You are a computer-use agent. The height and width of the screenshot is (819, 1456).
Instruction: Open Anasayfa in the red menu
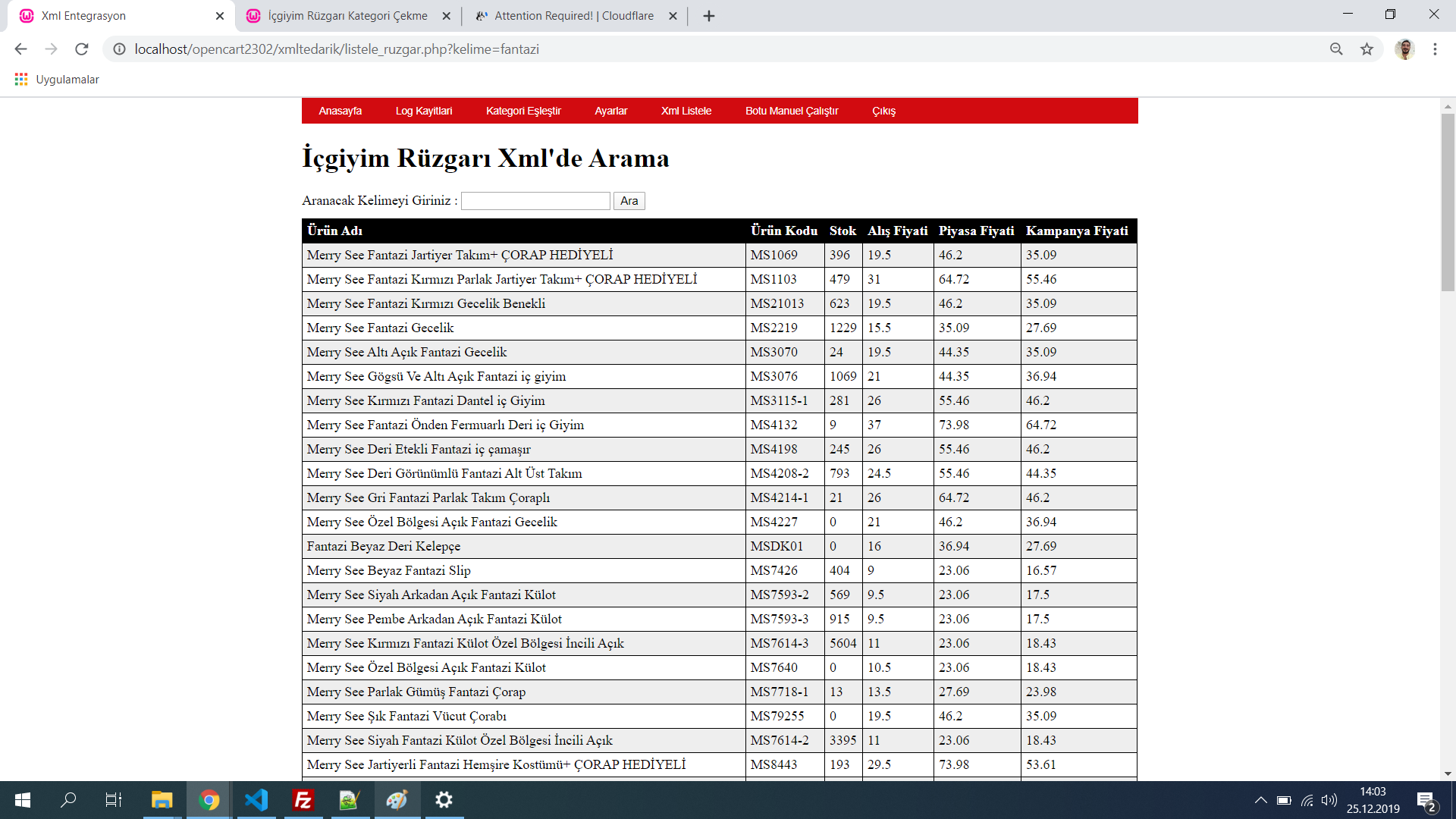pyautogui.click(x=340, y=111)
